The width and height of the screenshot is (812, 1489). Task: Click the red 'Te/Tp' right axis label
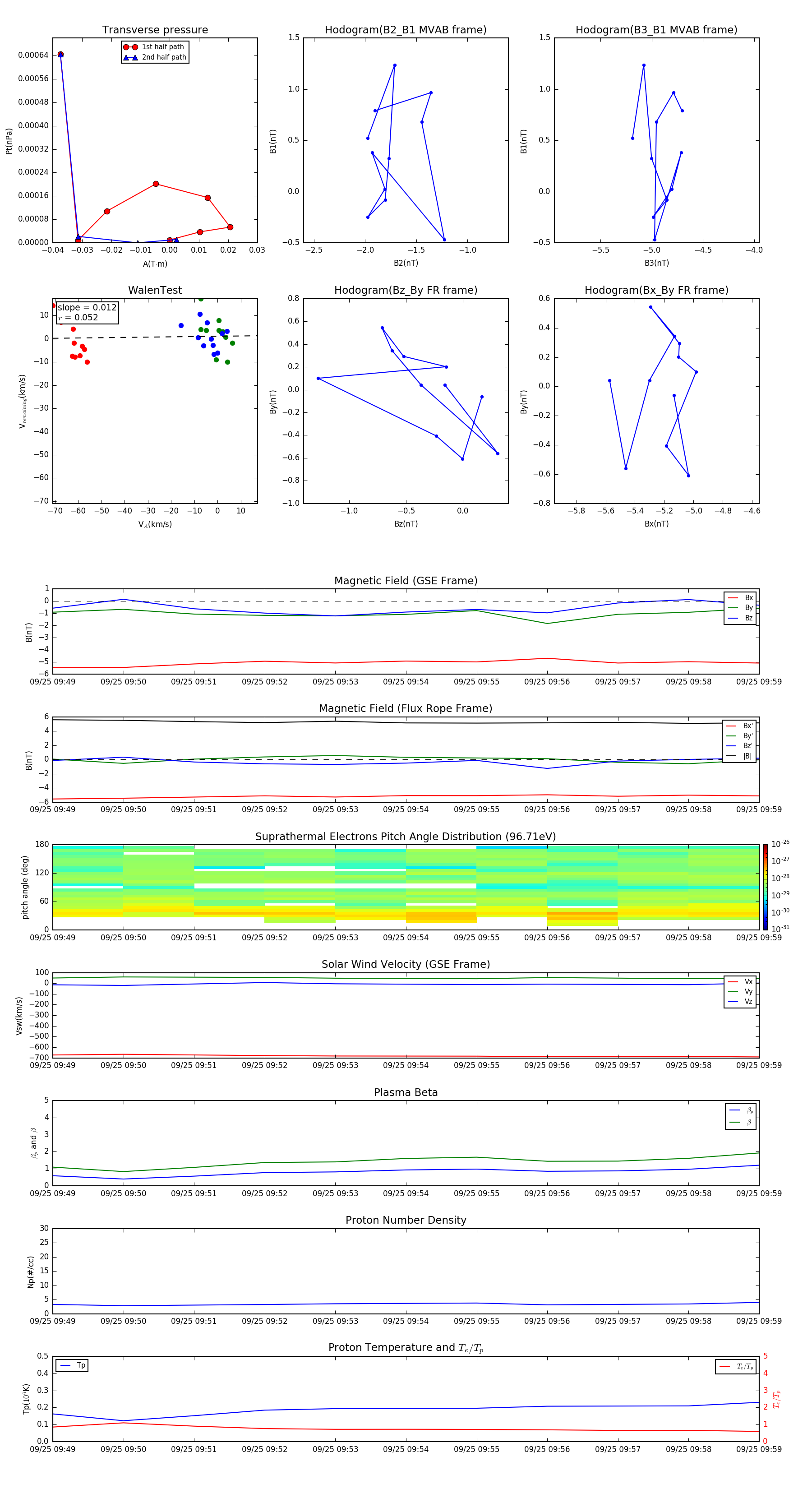point(776,1399)
